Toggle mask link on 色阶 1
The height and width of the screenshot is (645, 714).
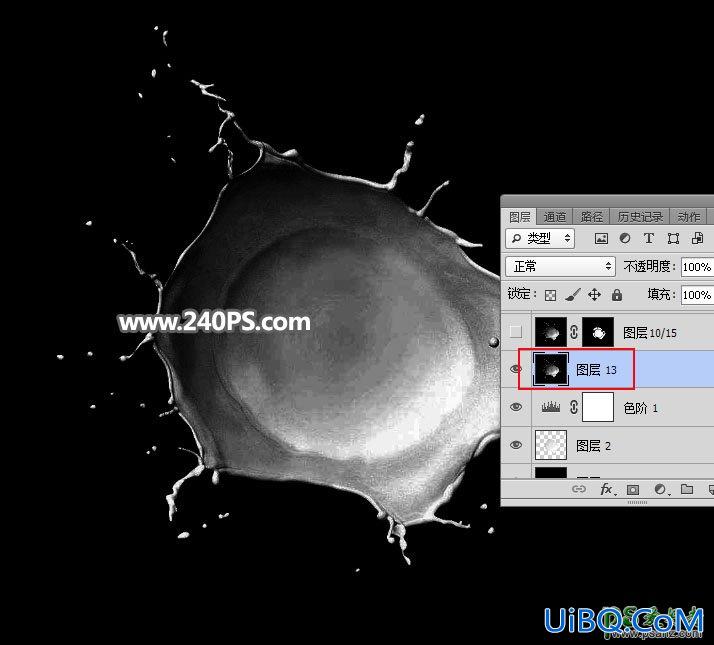574,407
